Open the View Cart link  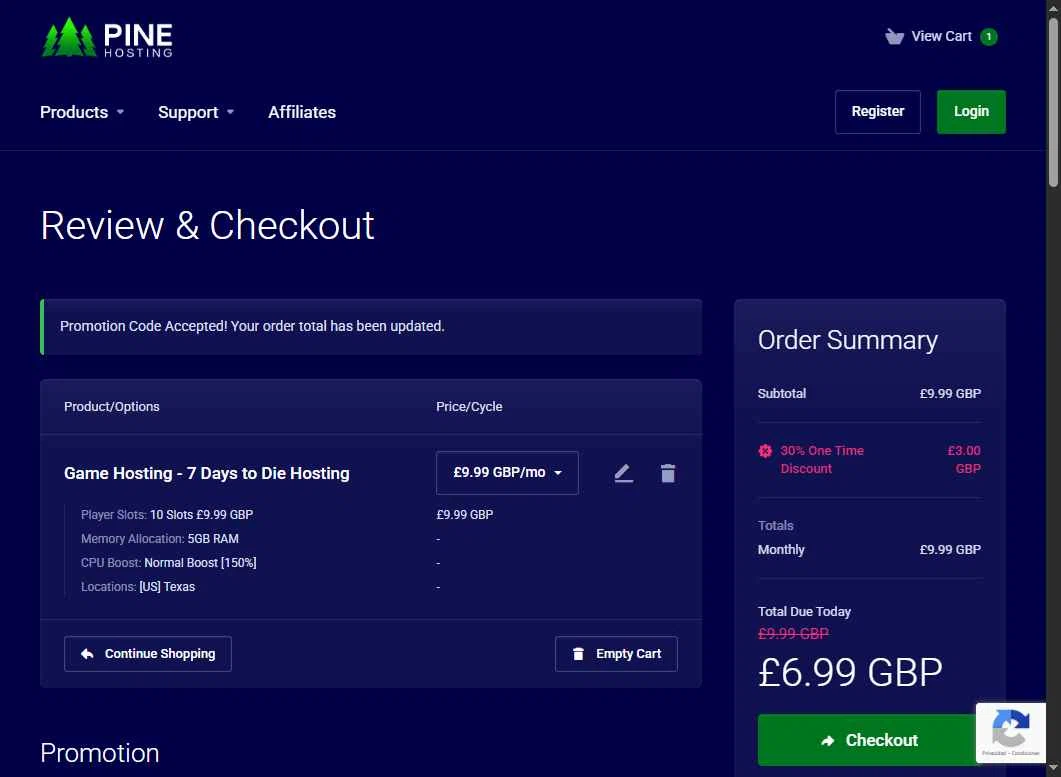941,37
